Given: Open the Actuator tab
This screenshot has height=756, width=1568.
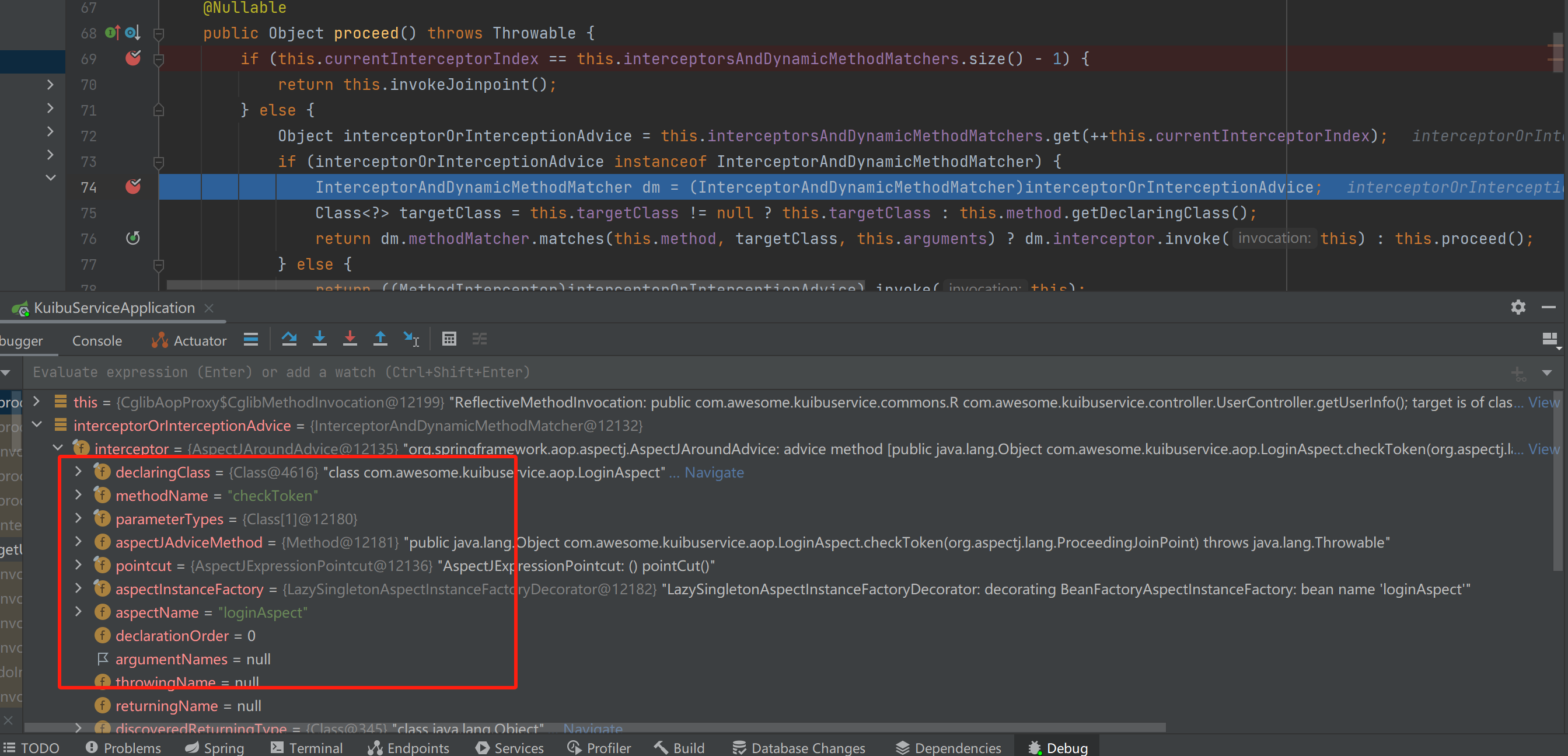Looking at the screenshot, I should click(x=189, y=341).
